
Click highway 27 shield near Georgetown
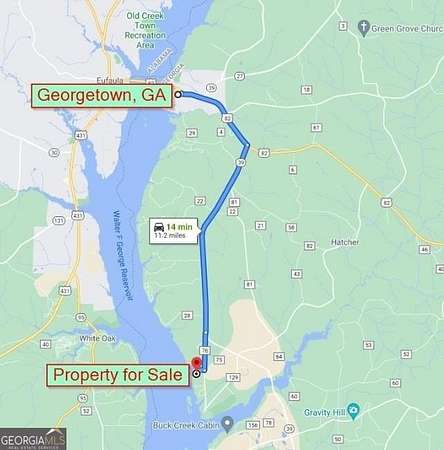coord(239,76)
